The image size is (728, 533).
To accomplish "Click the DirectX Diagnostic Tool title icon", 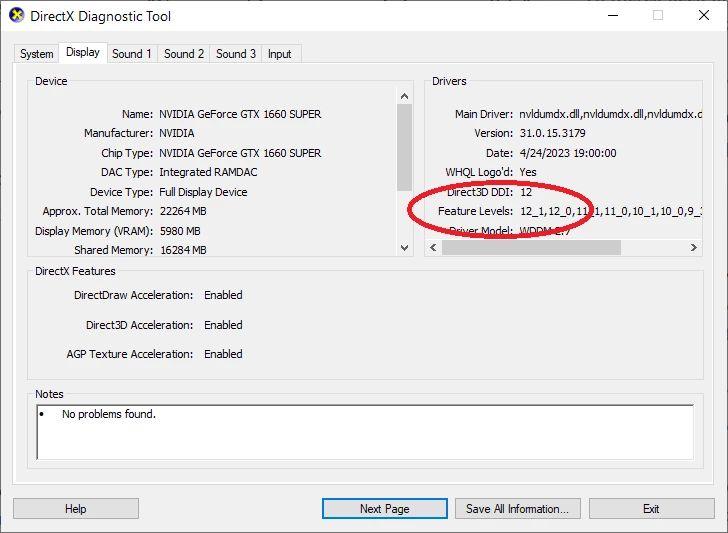I will [x=17, y=15].
